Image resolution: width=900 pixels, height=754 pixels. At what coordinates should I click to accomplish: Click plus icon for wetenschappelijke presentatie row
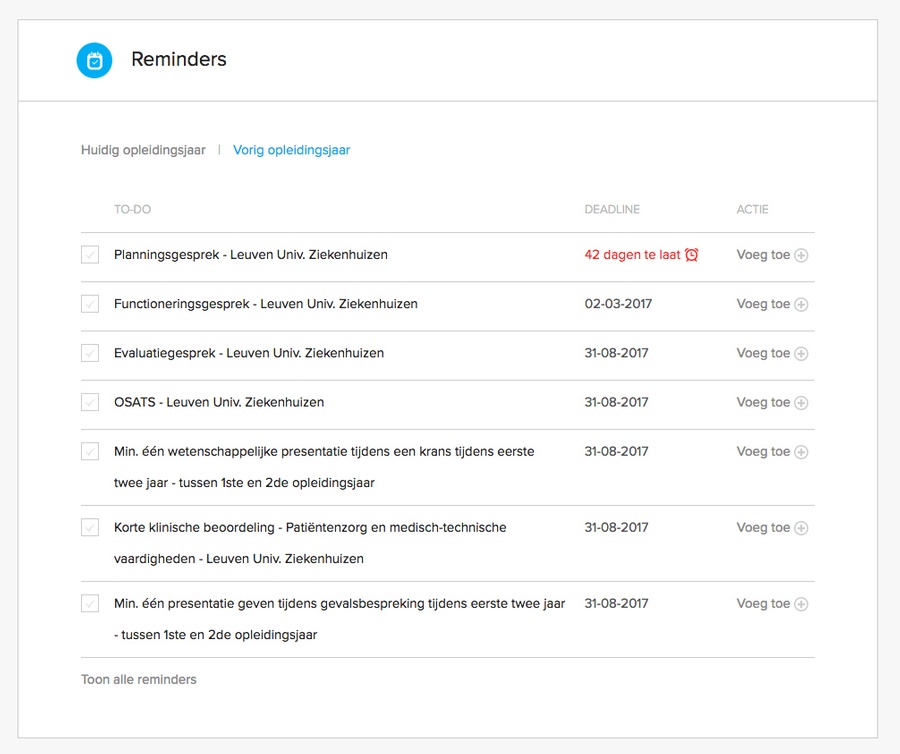click(x=801, y=453)
